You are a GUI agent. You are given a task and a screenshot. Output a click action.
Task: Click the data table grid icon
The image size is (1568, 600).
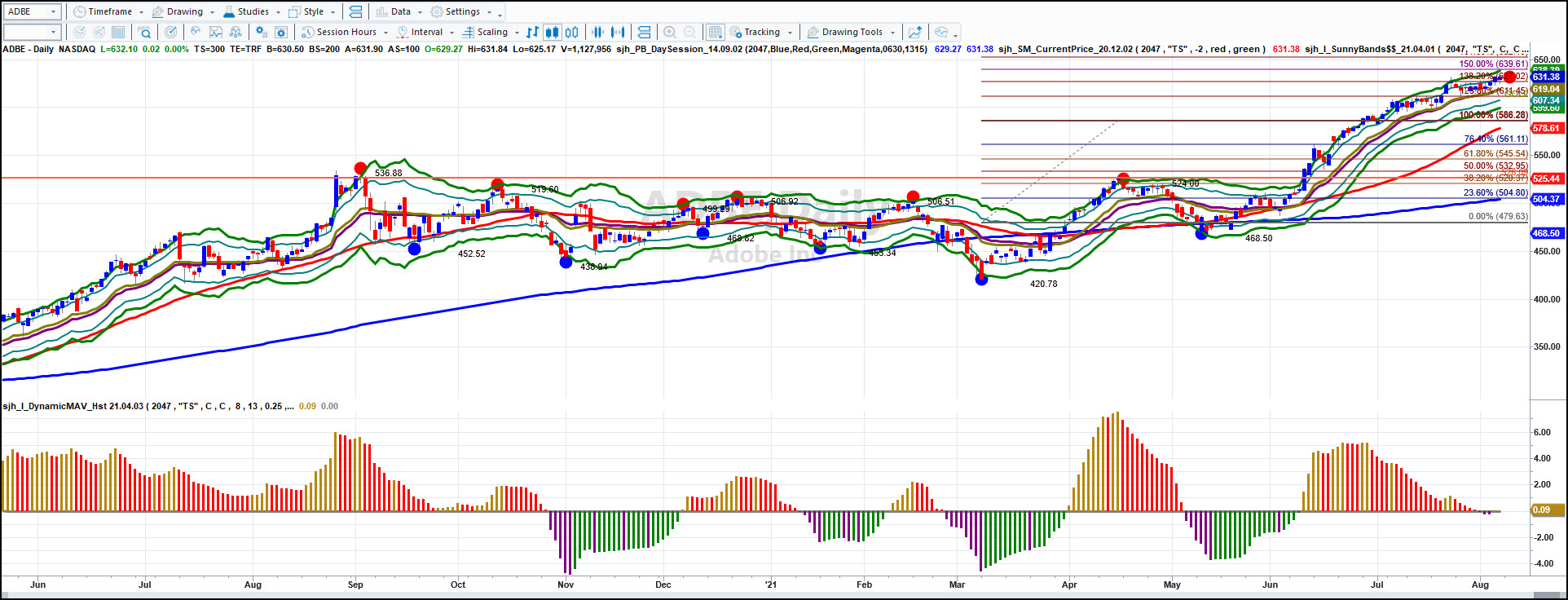(118, 32)
